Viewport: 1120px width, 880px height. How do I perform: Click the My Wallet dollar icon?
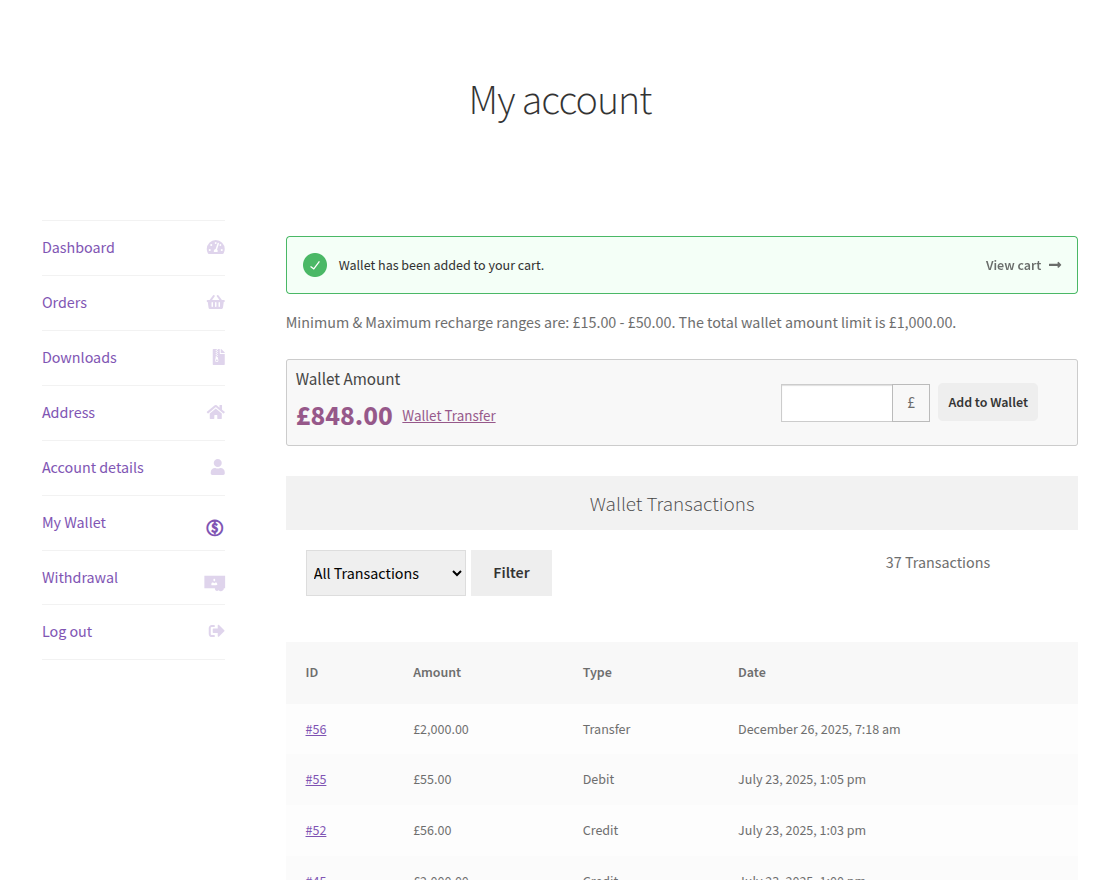click(x=214, y=527)
